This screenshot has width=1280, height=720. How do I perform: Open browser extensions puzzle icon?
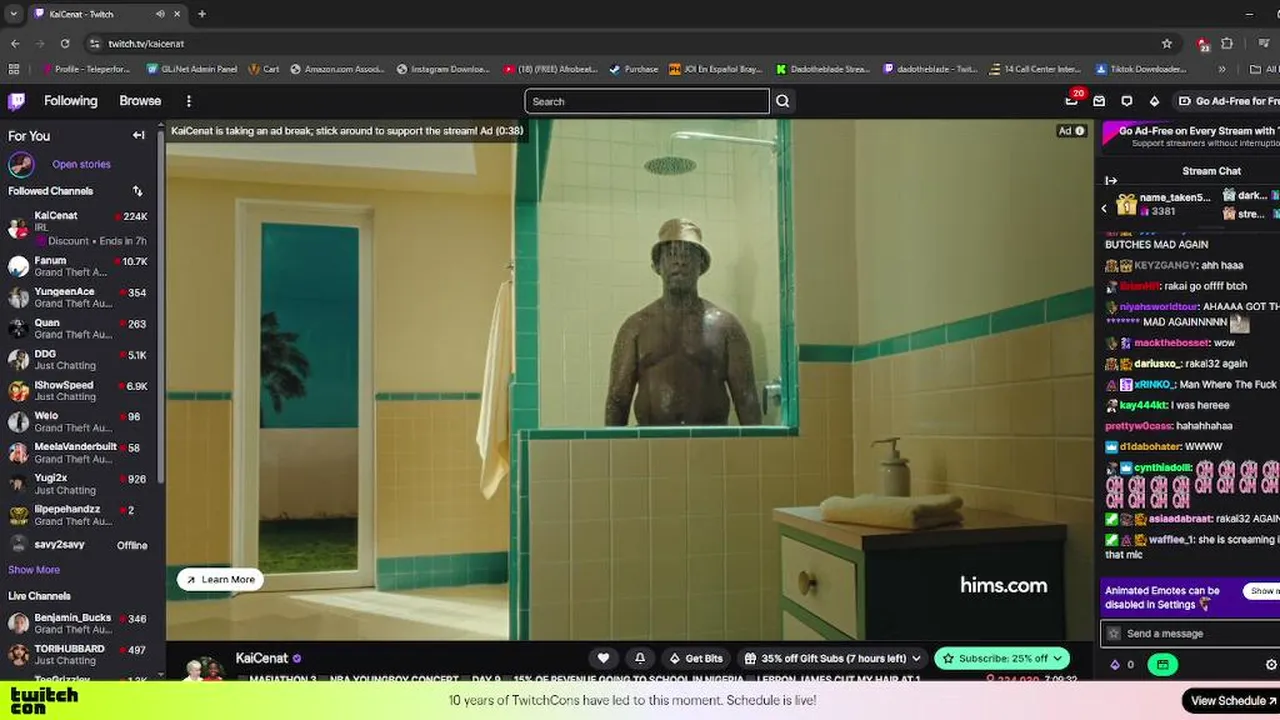pos(1227,44)
